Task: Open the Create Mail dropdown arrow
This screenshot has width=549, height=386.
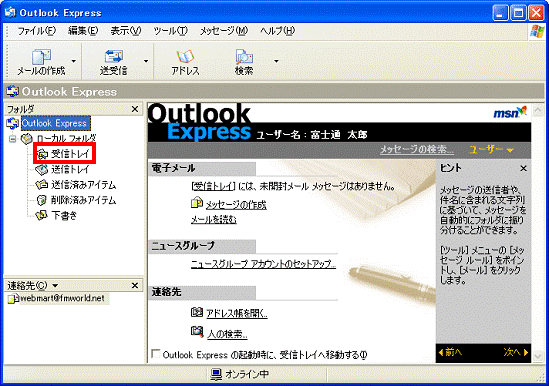Action: point(74,61)
